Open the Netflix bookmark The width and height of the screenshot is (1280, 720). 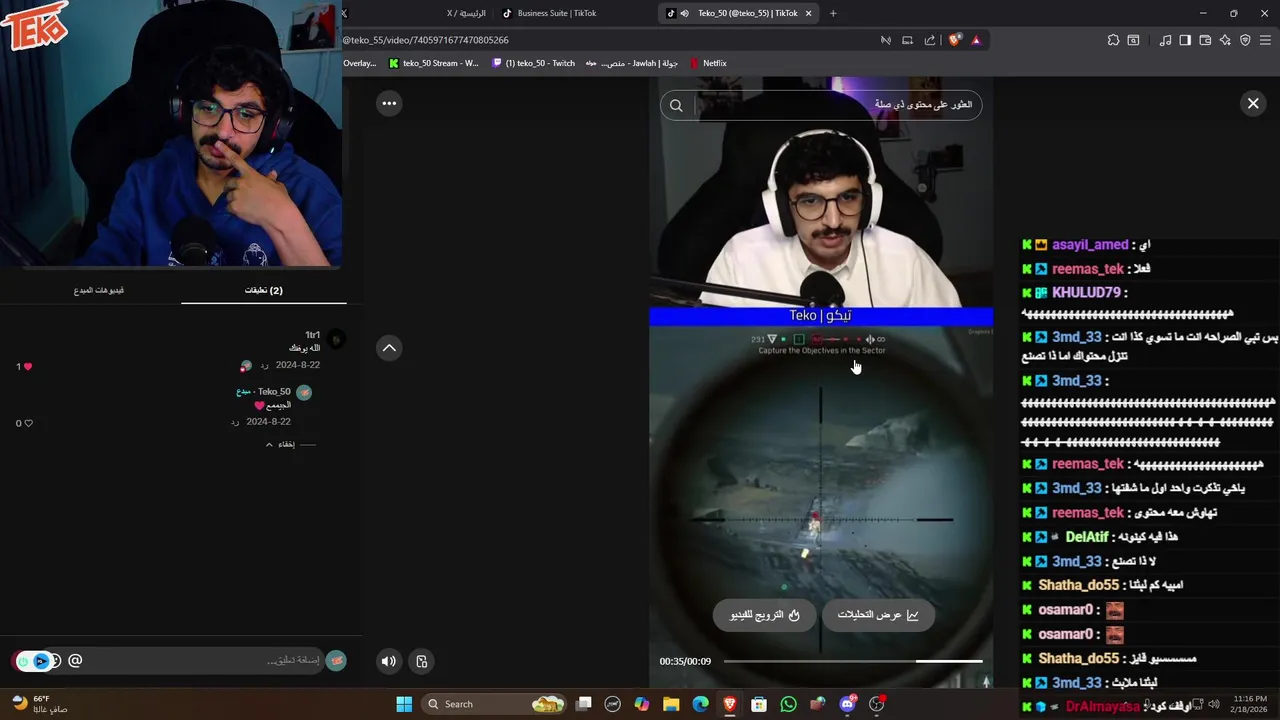[708, 63]
